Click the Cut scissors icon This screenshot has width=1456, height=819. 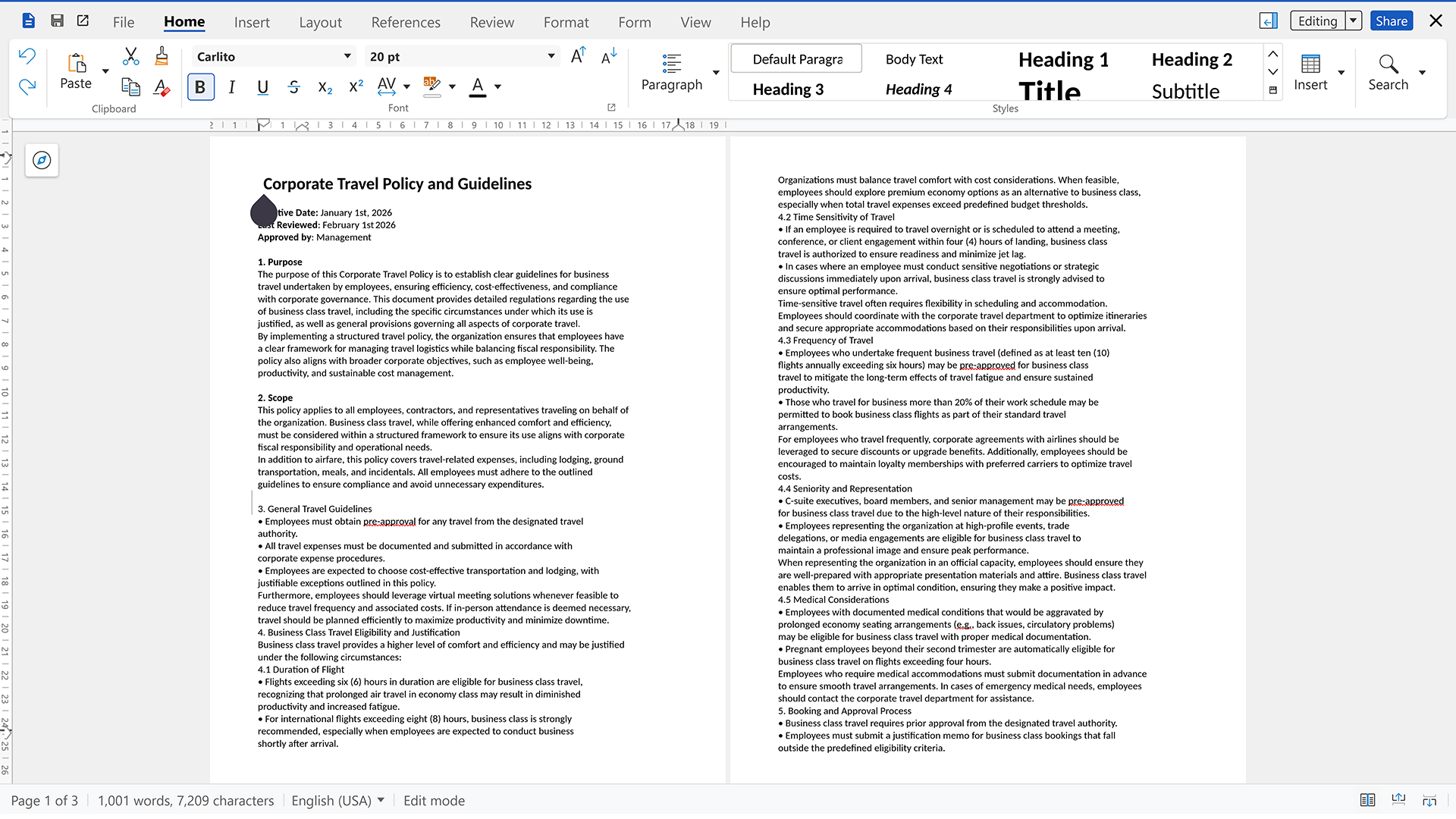[131, 56]
